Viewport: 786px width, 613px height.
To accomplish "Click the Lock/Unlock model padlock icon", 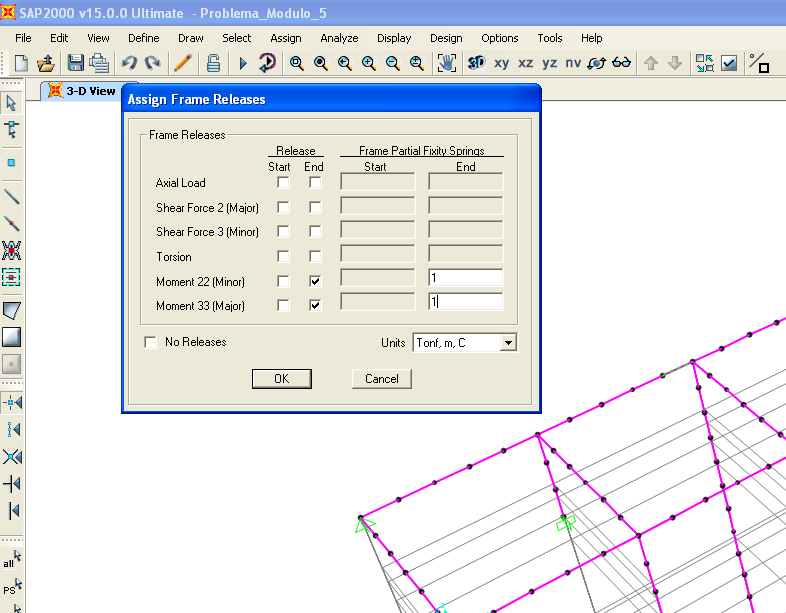I will tap(213, 63).
